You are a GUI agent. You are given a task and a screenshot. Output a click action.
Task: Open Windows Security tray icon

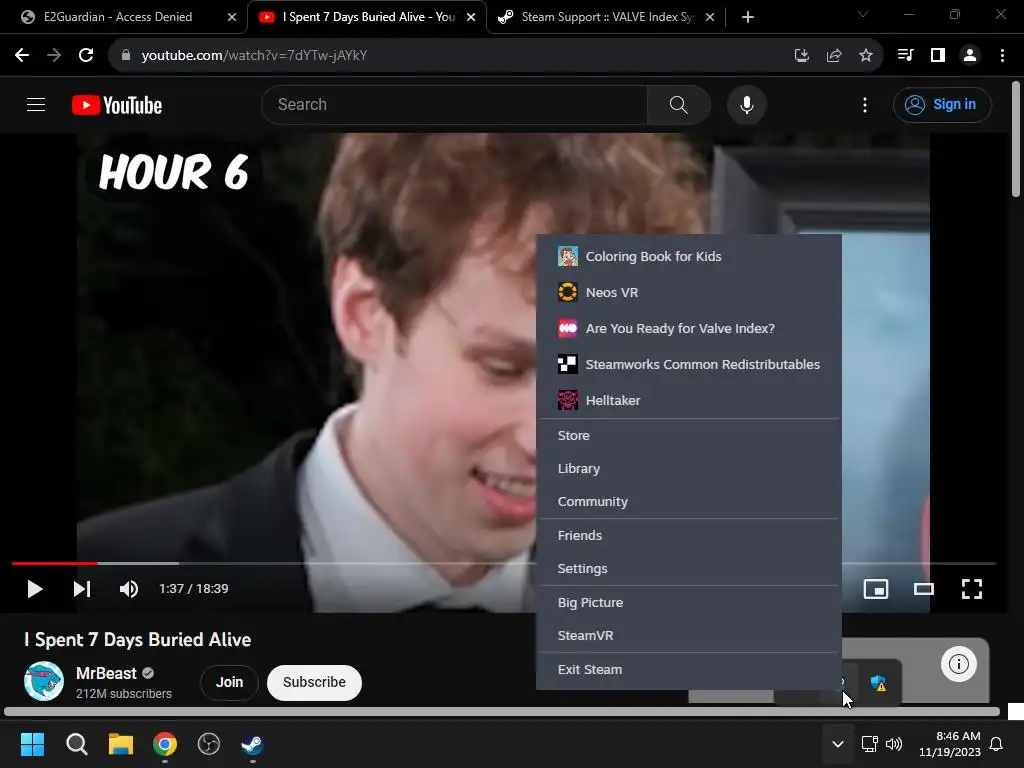[879, 684]
